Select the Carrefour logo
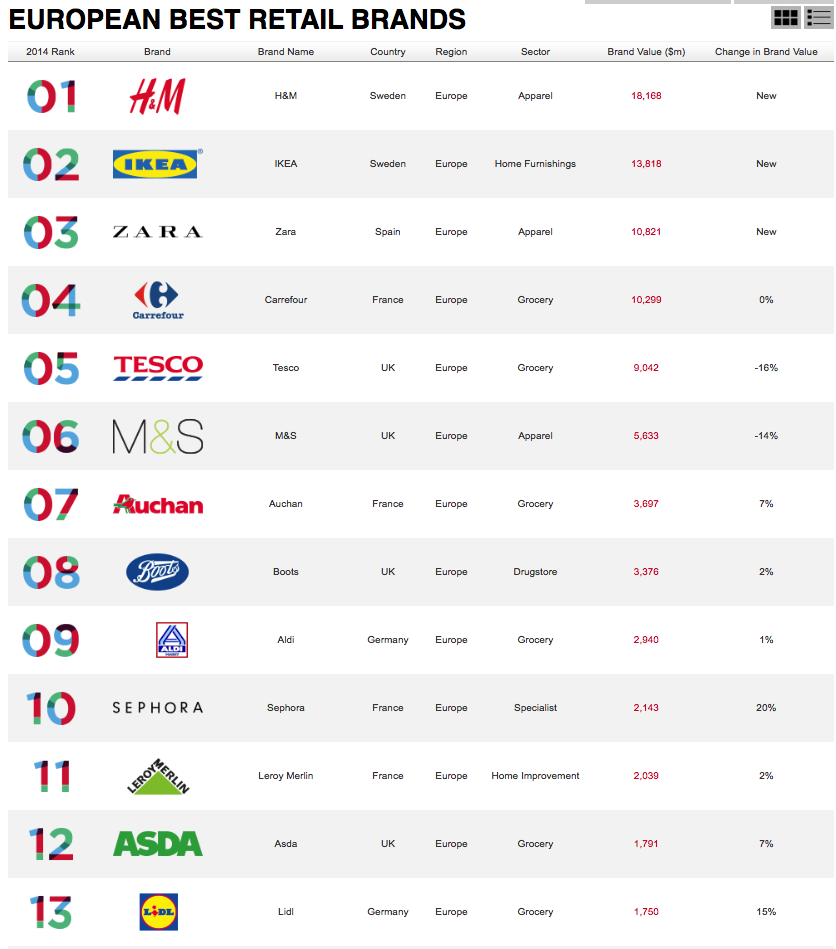 157,300
